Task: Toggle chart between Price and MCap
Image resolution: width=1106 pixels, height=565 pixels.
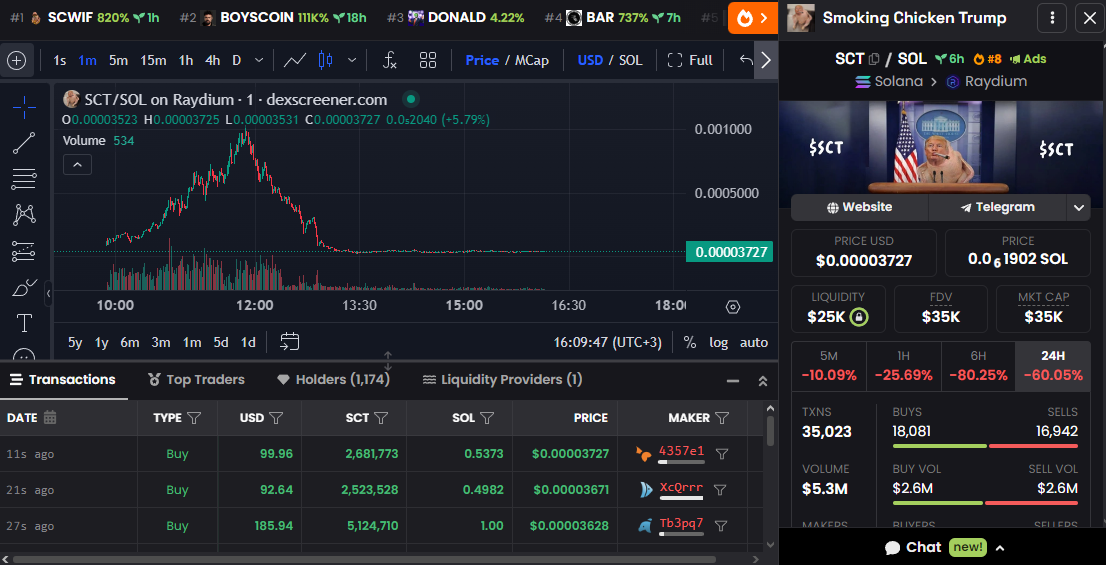Action: [507, 60]
